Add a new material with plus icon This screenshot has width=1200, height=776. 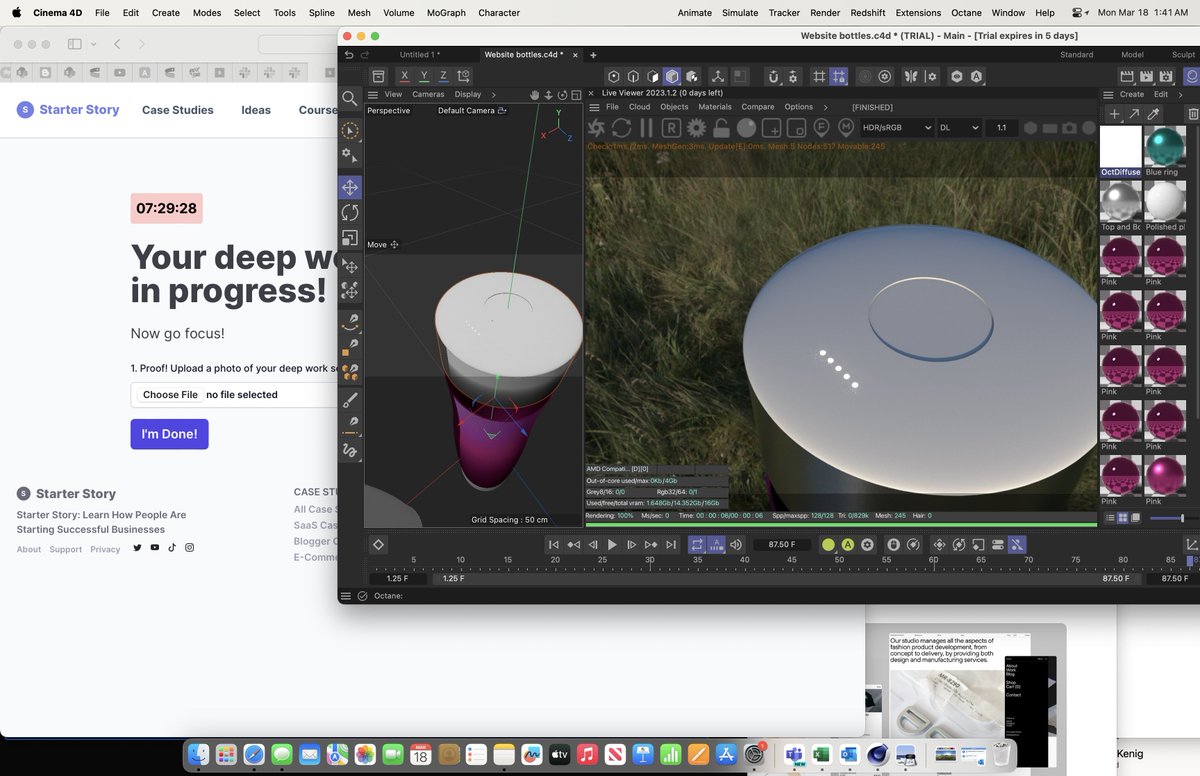(1115, 115)
